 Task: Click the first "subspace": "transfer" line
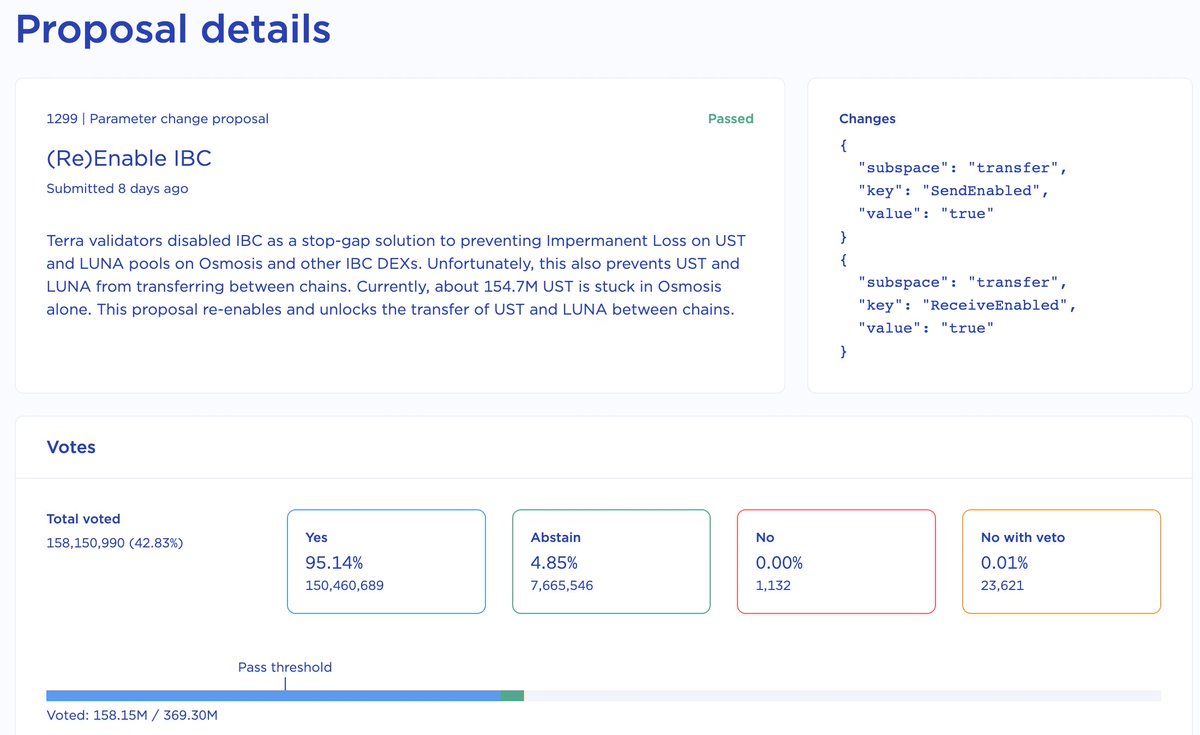point(963,167)
